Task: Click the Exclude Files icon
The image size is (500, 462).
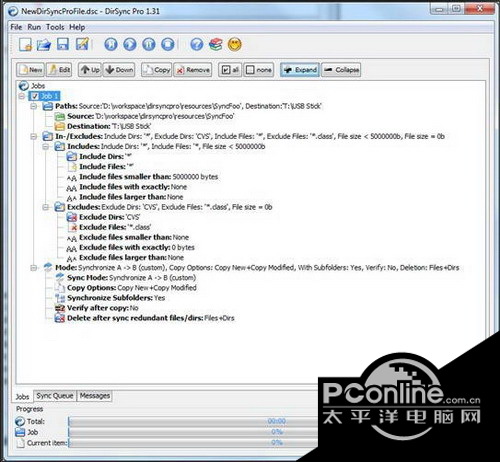Action: [x=73, y=227]
